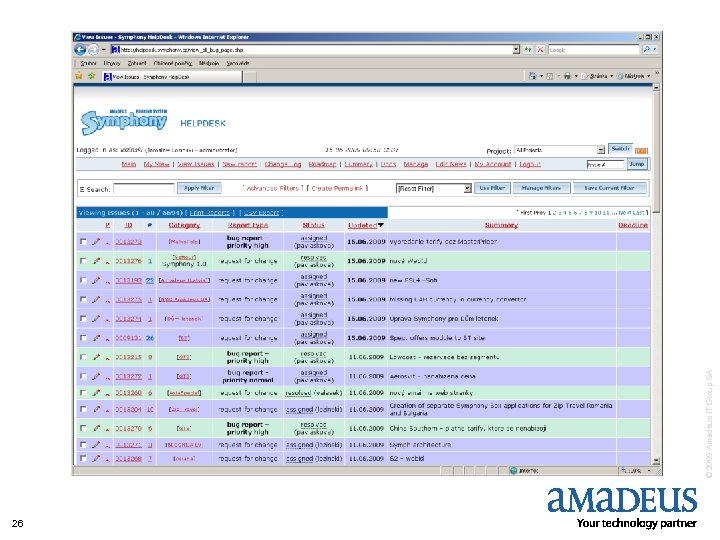
Task: Open the address bar URL dropdown arrow
Action: (516, 50)
